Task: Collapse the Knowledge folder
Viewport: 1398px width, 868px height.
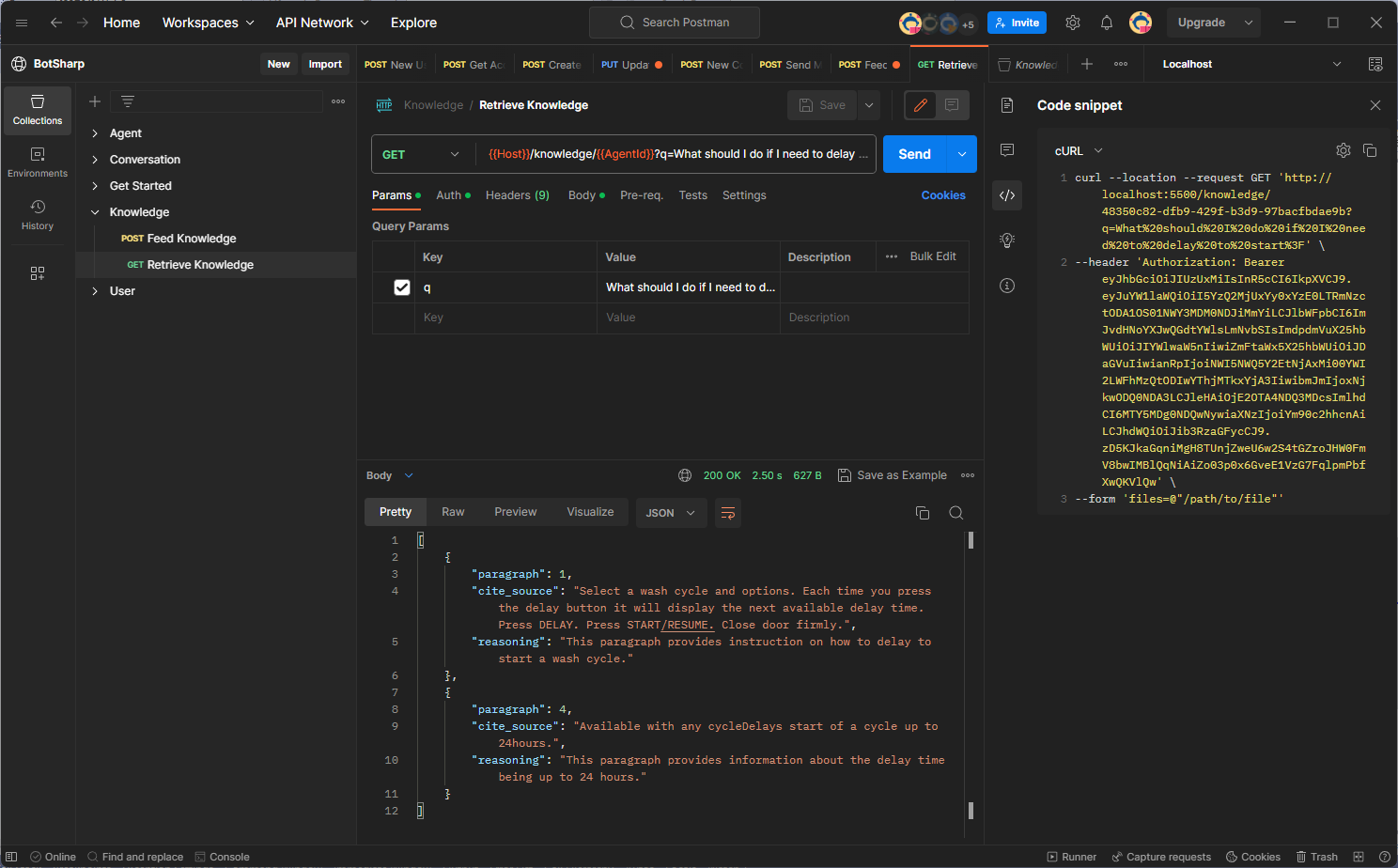Action: point(95,212)
